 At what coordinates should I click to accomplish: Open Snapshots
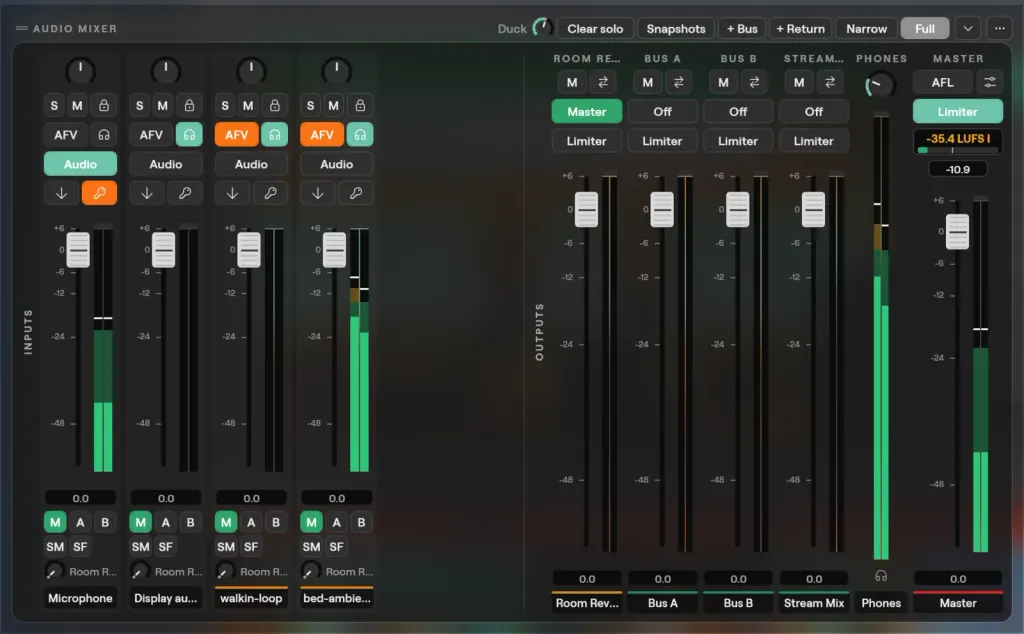point(676,29)
